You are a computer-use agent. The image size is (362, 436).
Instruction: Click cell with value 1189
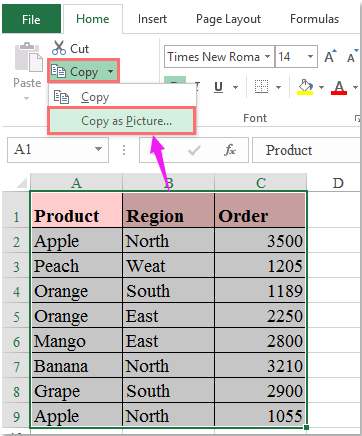pos(260,291)
